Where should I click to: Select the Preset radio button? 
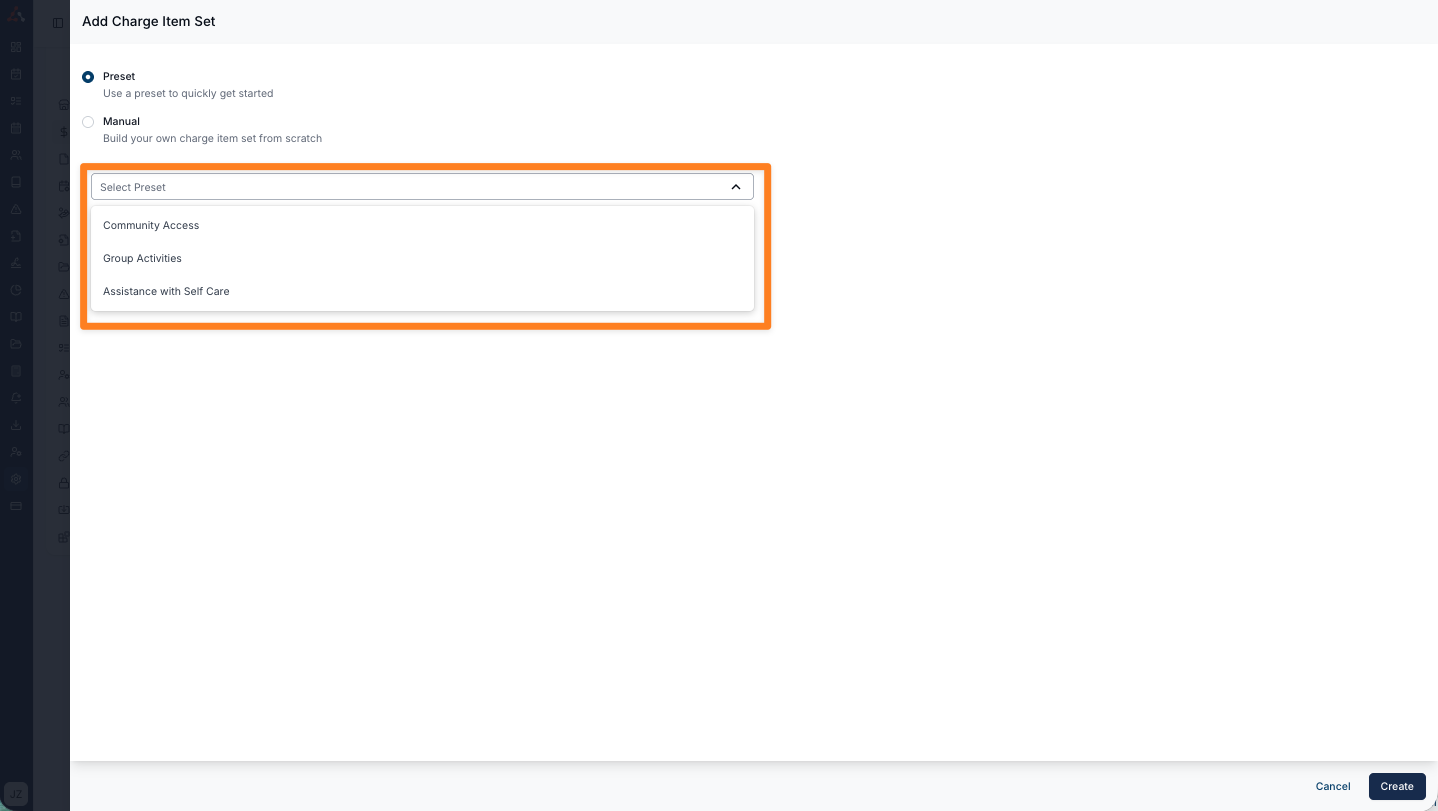tap(88, 77)
